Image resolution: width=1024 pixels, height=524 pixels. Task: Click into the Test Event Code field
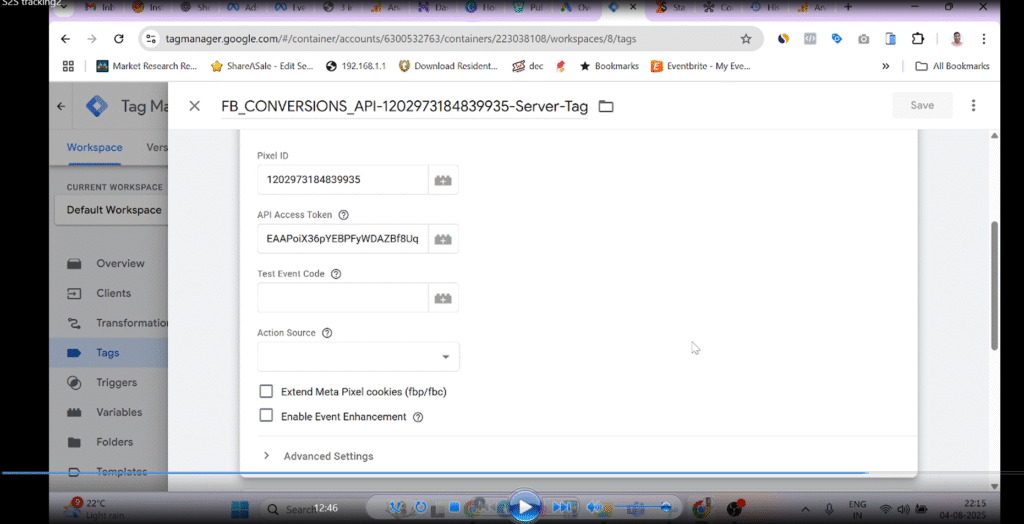tap(342, 298)
